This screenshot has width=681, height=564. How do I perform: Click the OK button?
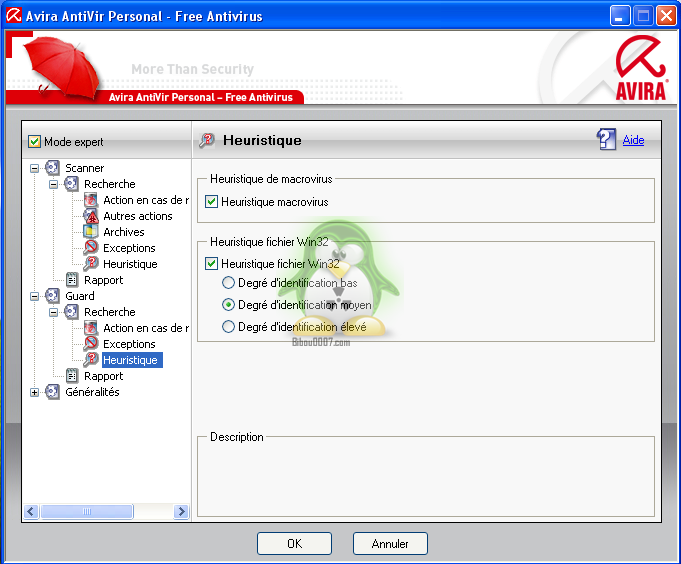[294, 544]
